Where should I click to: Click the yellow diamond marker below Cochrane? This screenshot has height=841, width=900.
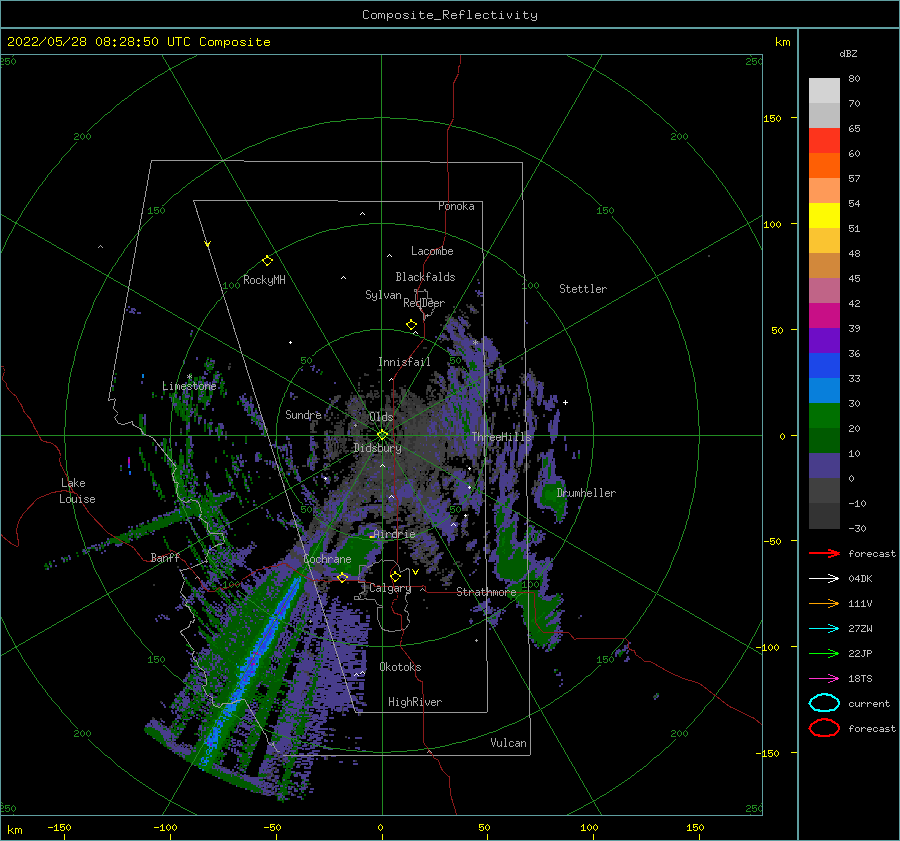tap(342, 578)
